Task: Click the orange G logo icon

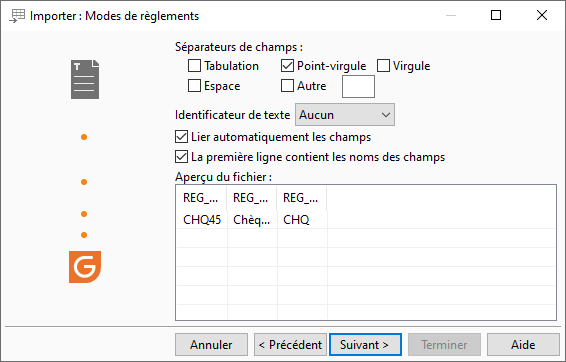Action: [x=85, y=267]
